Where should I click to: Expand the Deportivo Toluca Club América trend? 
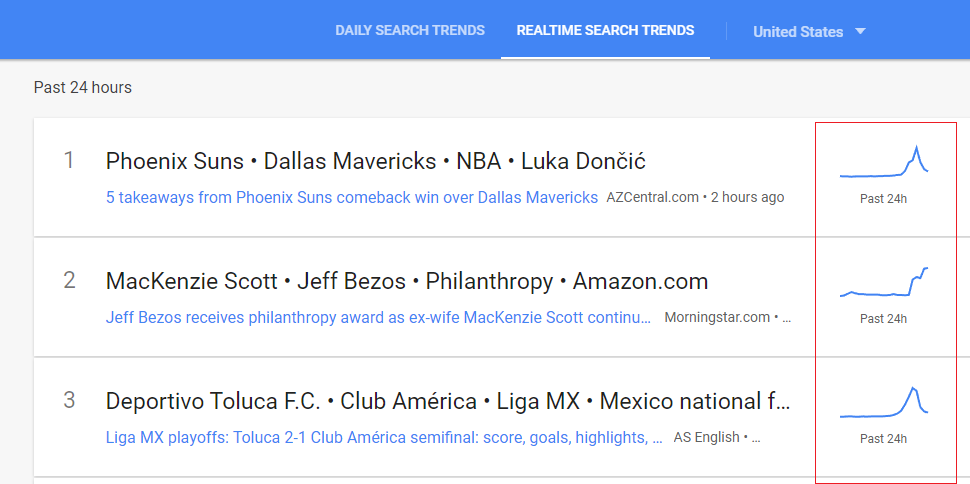[448, 401]
